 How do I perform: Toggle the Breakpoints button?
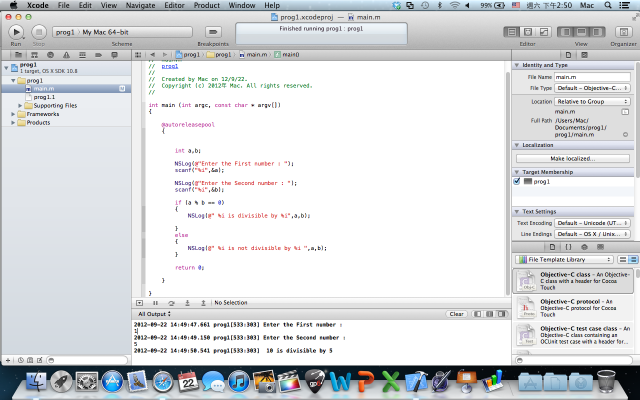[213, 32]
